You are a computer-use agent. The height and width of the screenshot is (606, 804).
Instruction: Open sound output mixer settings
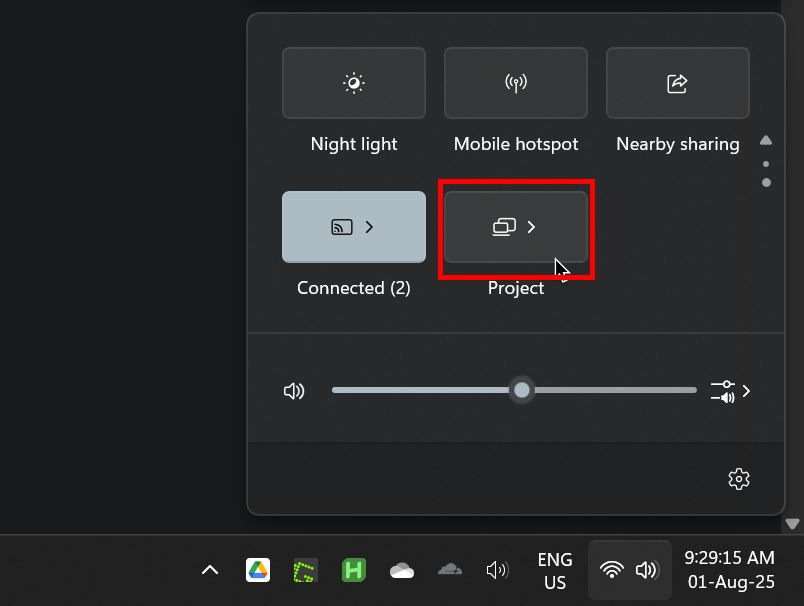(x=731, y=391)
